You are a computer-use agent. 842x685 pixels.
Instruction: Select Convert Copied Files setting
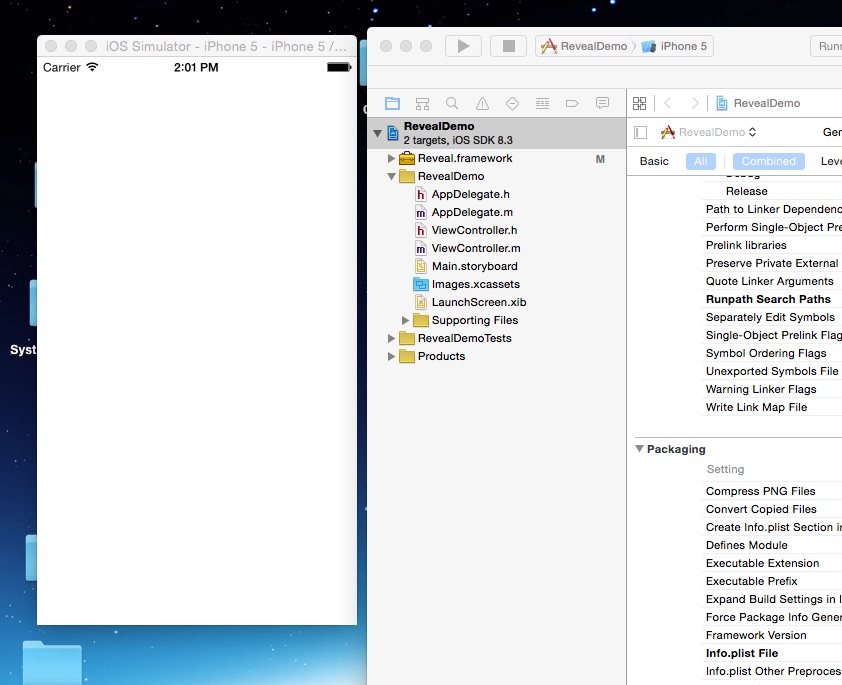[x=761, y=509]
